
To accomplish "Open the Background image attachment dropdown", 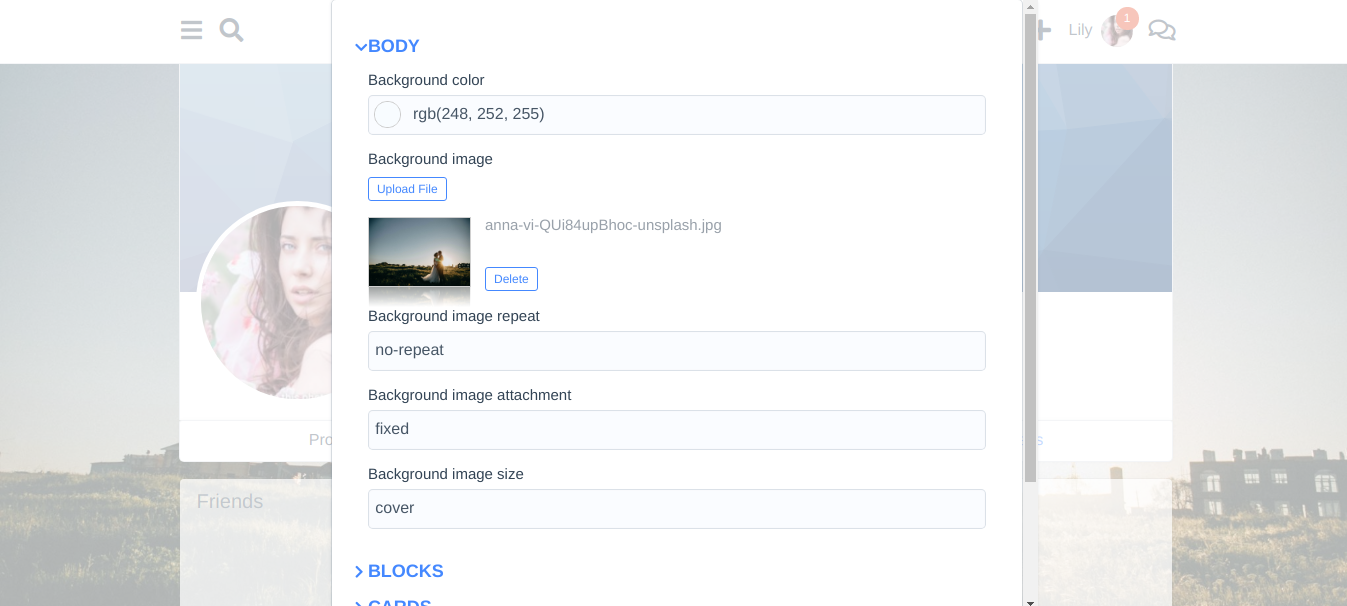I will 676,430.
